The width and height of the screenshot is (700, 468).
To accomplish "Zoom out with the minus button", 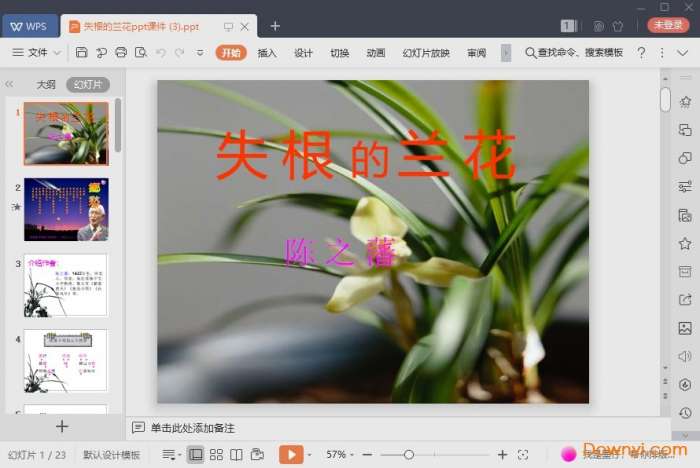I will pos(367,455).
